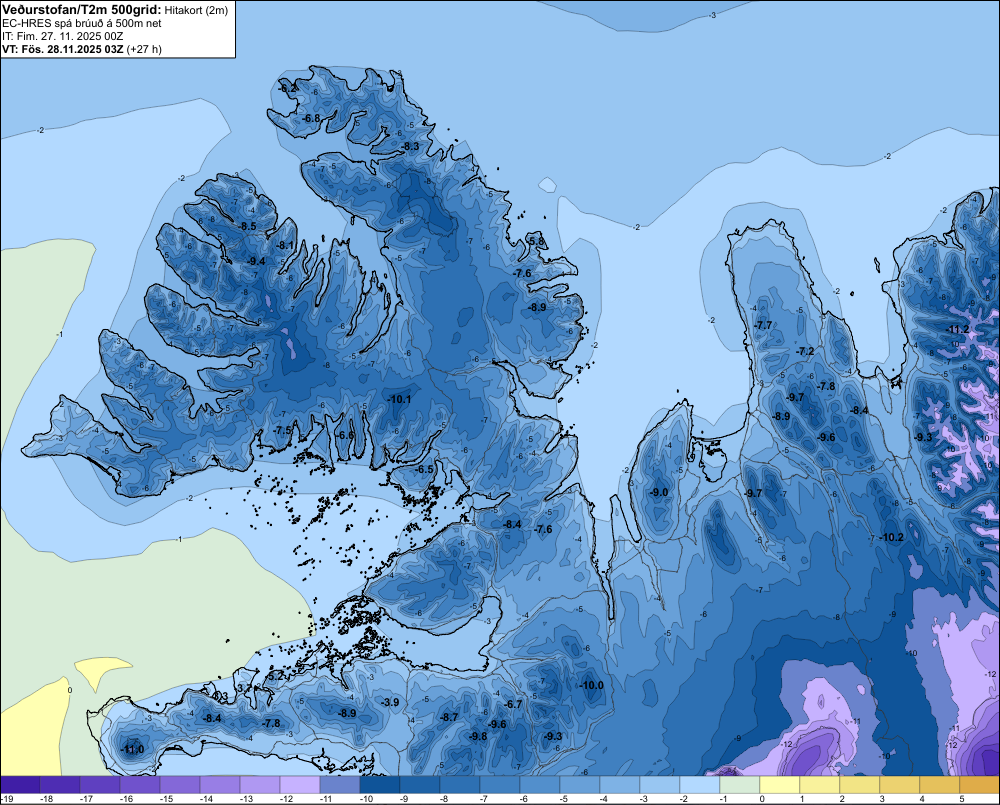Click the -9.8 temperature label

(x=478, y=736)
